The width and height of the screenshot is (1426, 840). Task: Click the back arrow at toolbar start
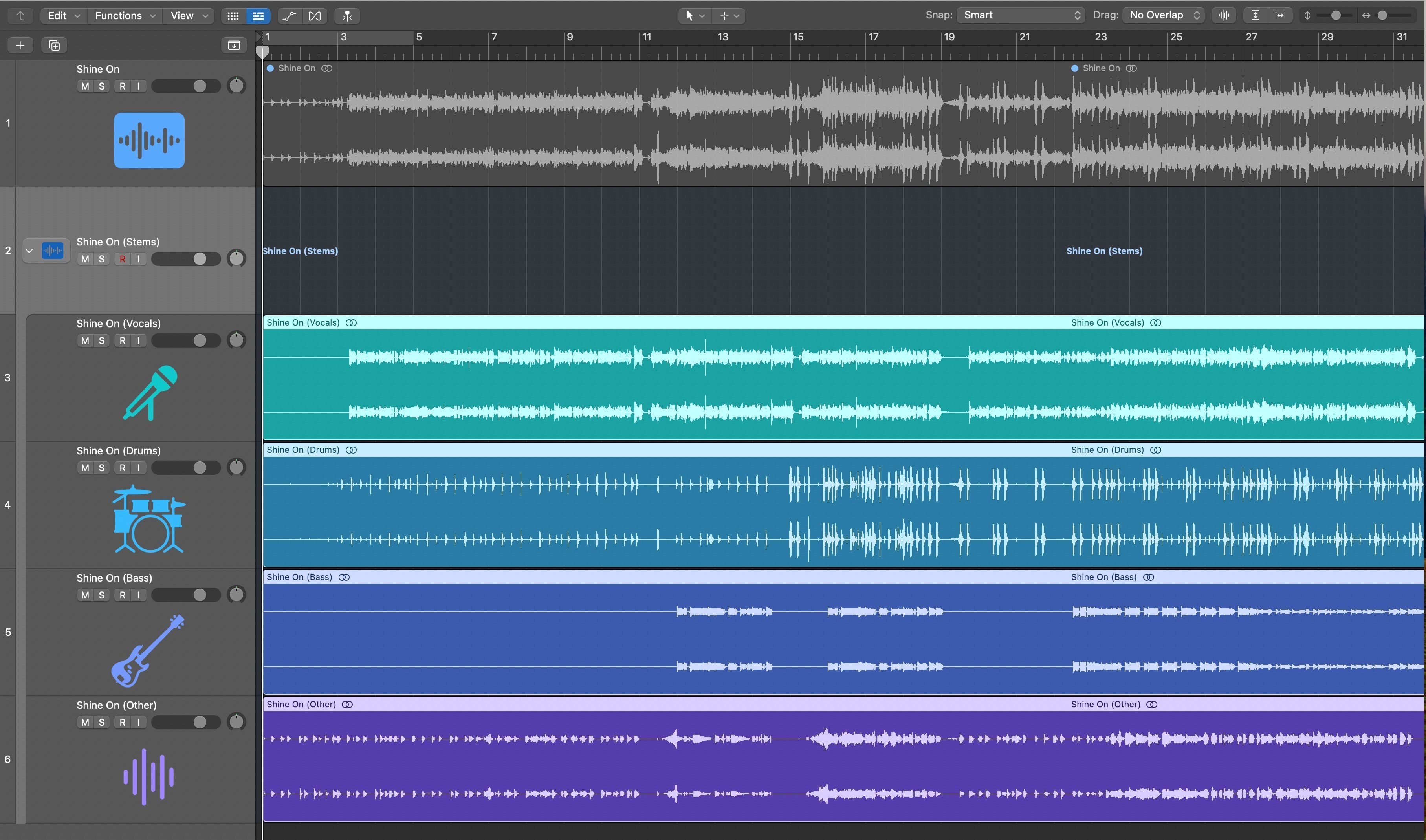click(x=20, y=16)
